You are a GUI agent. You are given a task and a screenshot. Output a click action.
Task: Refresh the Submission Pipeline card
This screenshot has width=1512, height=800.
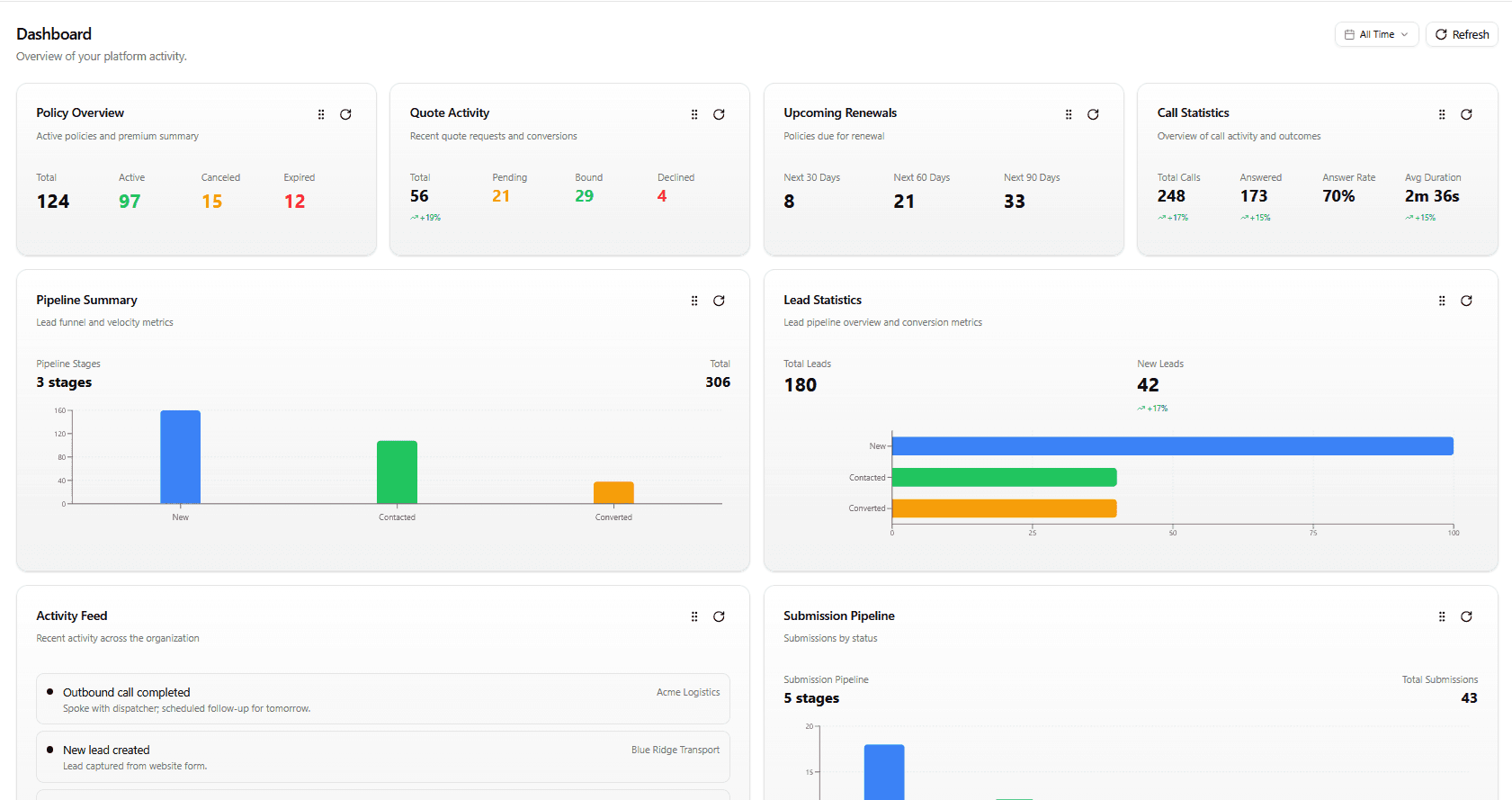click(1466, 616)
